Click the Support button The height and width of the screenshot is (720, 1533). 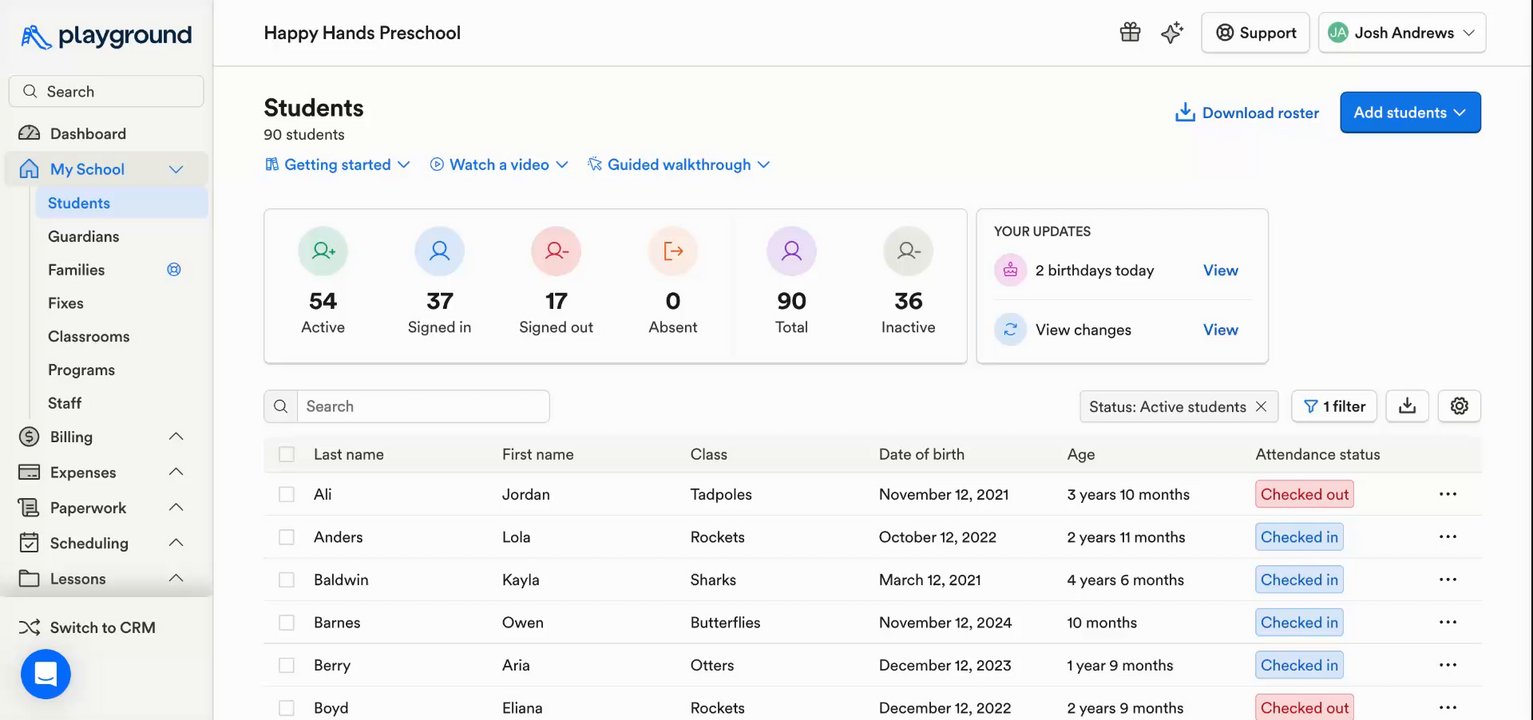pyautogui.click(x=1255, y=33)
